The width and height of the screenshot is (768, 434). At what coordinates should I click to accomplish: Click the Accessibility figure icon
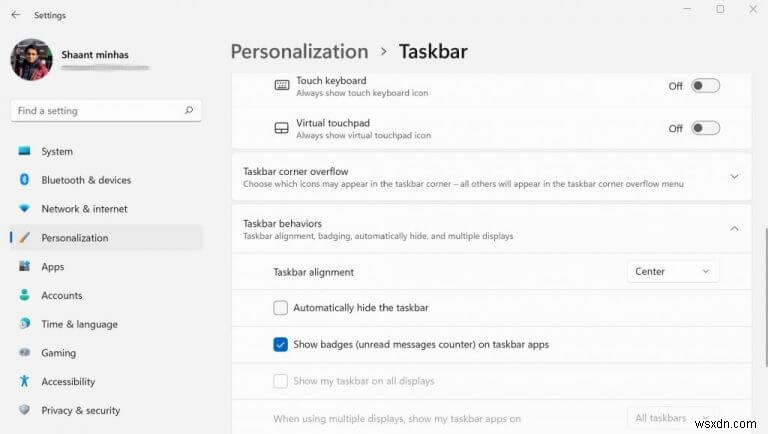pyautogui.click(x=24, y=381)
